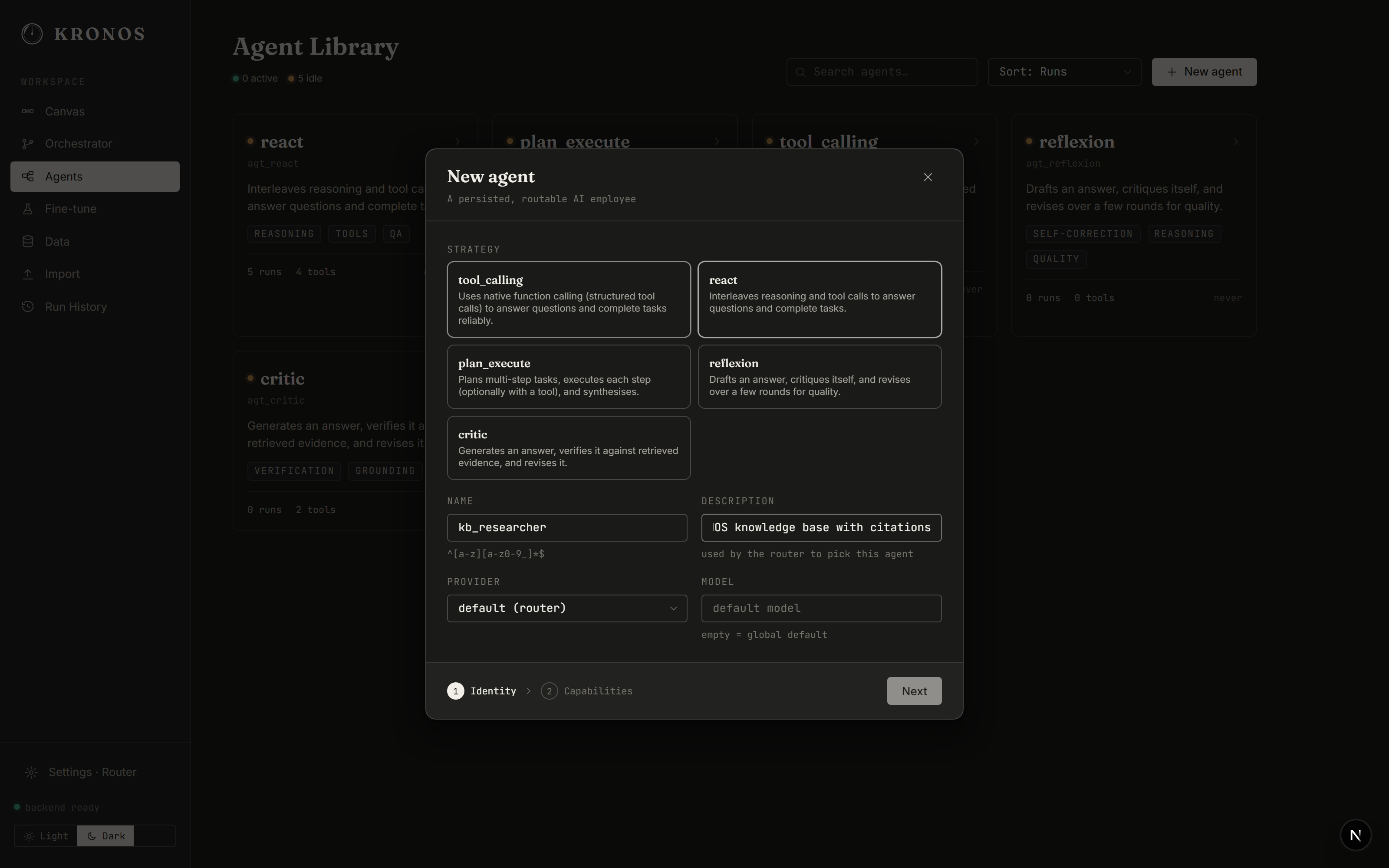
Task: Click step 1 Identity indicator
Action: (x=481, y=690)
